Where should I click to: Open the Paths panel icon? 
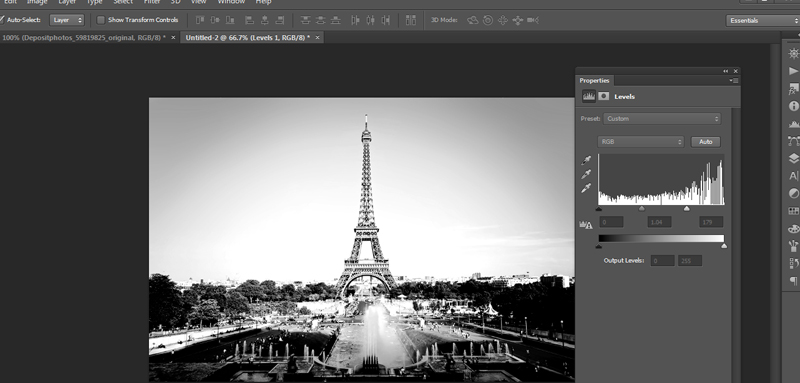point(793,141)
